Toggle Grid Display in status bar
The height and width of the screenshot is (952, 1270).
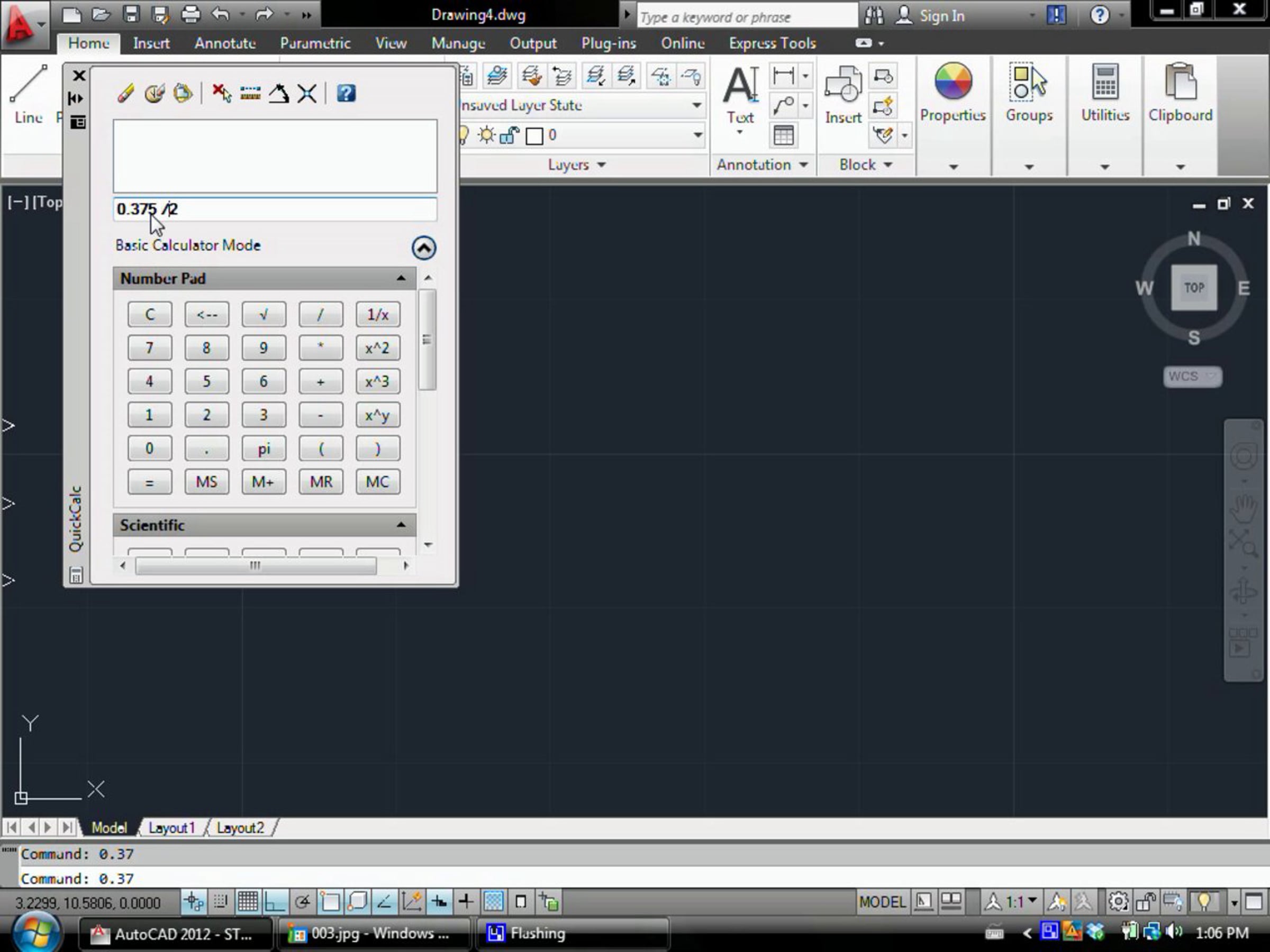point(248,902)
